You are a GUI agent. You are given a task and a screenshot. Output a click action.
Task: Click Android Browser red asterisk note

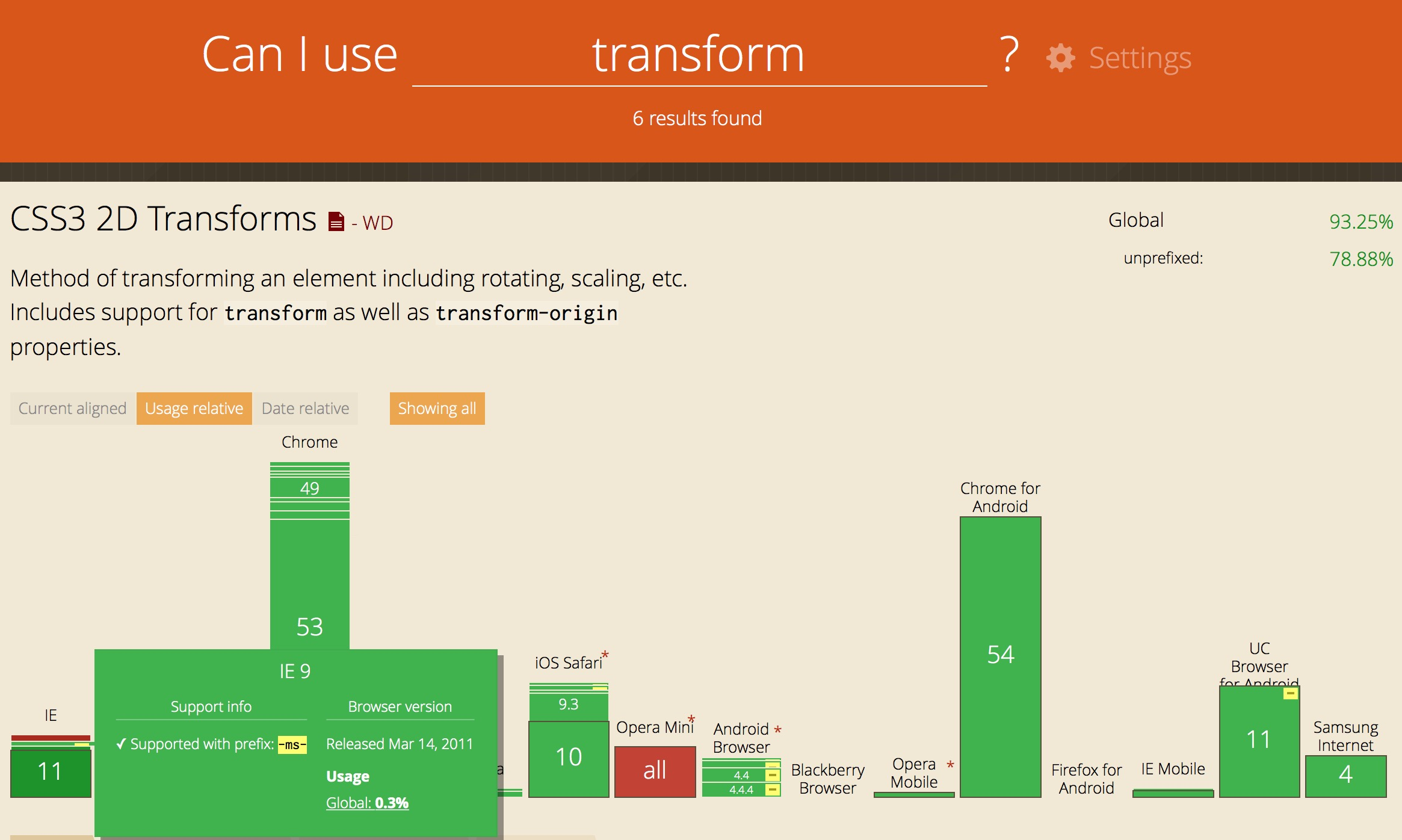tap(777, 729)
